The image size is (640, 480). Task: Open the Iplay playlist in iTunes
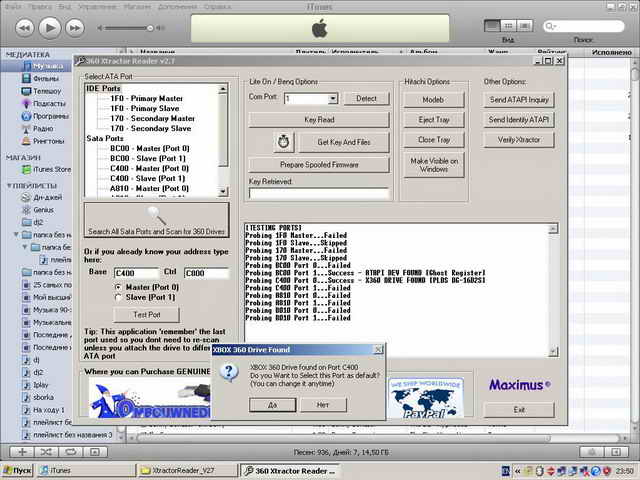pyautogui.click(x=35, y=385)
